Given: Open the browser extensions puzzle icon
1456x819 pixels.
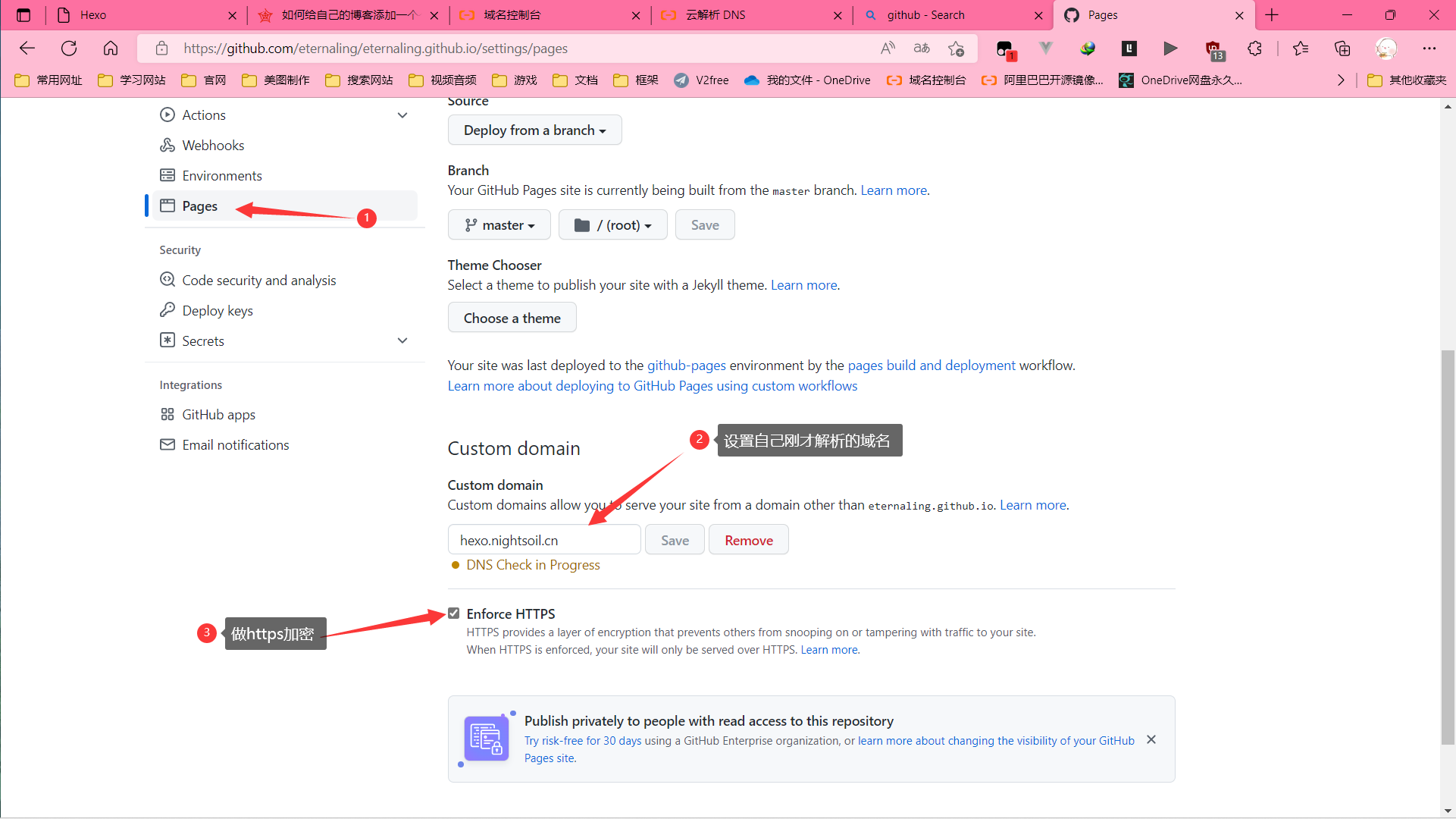Looking at the screenshot, I should (1254, 49).
